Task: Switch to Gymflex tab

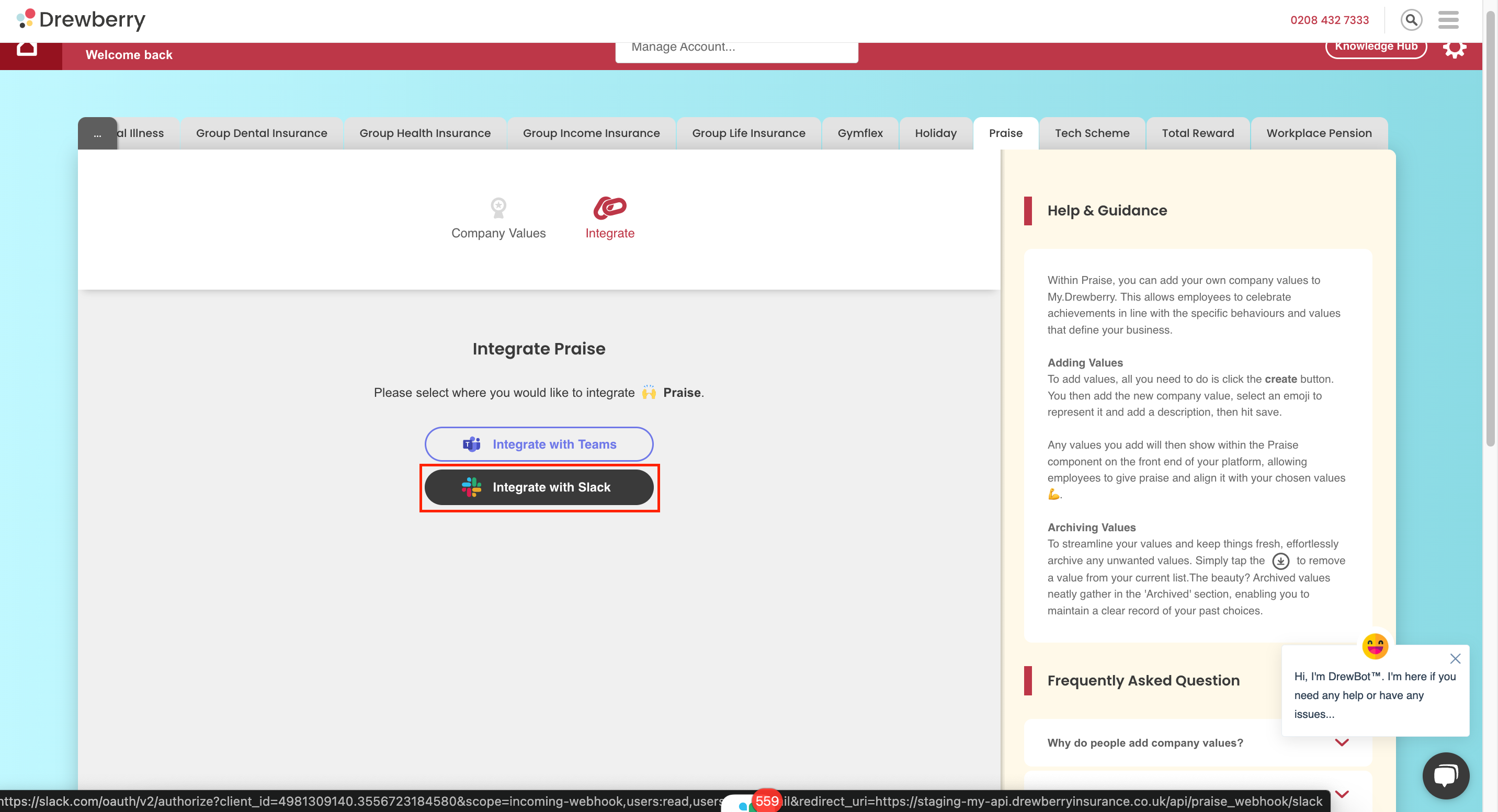Action: coord(860,133)
